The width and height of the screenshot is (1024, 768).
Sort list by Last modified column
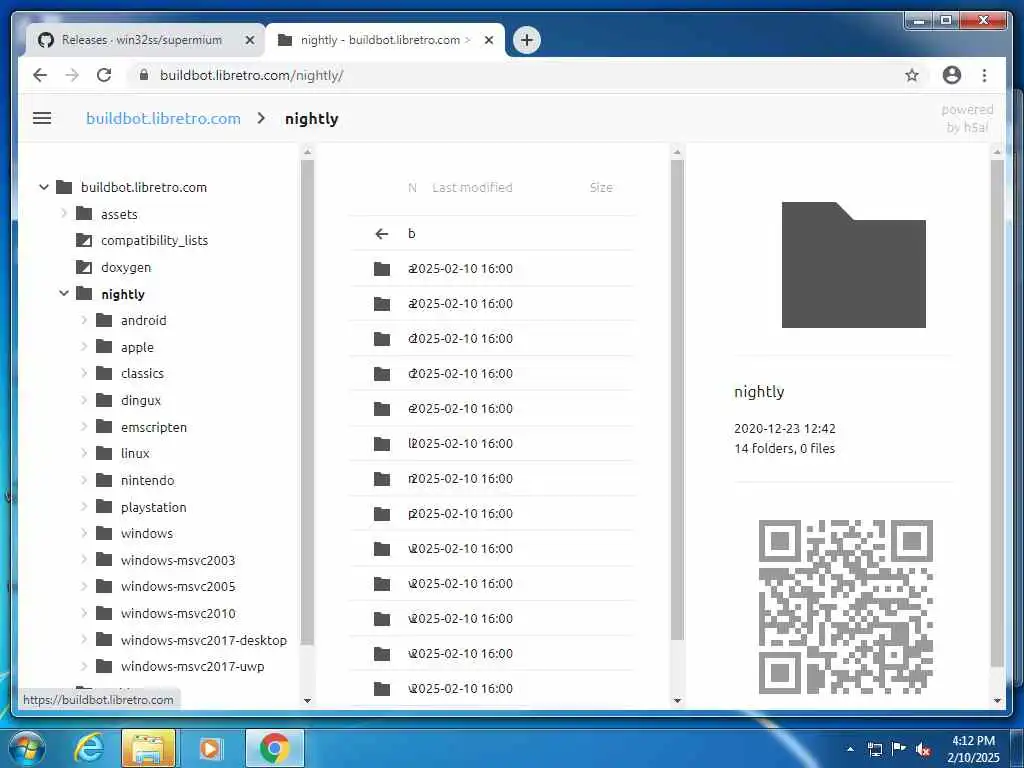472,187
